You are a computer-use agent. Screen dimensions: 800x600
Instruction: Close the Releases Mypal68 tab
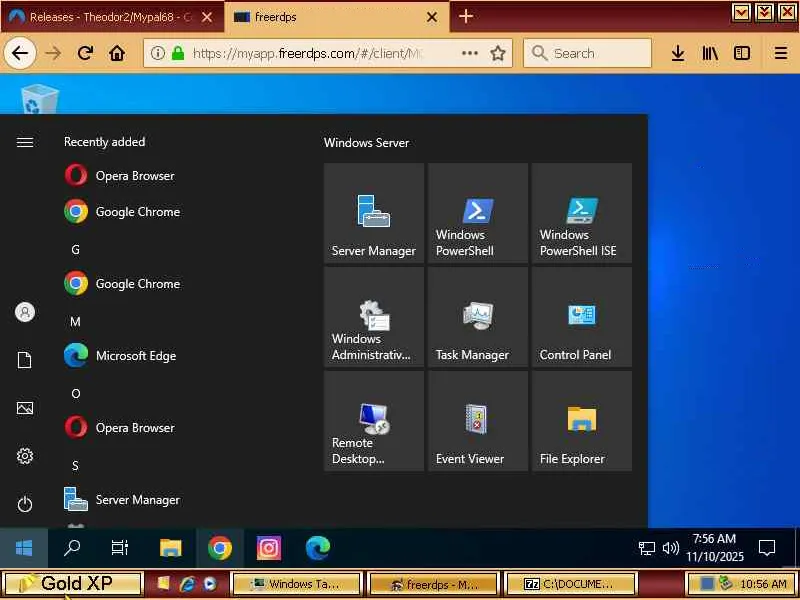207,17
